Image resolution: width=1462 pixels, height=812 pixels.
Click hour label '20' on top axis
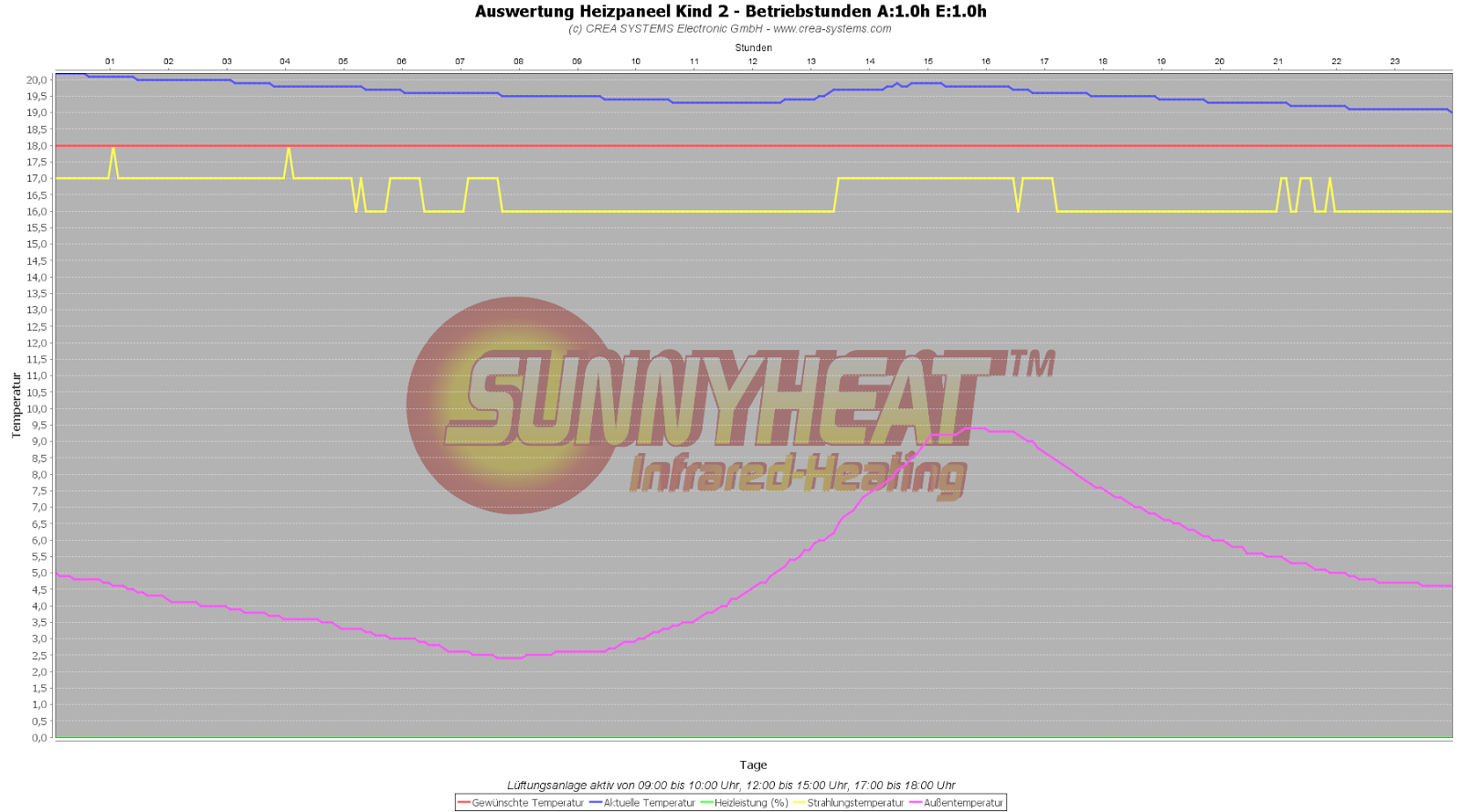click(1220, 61)
